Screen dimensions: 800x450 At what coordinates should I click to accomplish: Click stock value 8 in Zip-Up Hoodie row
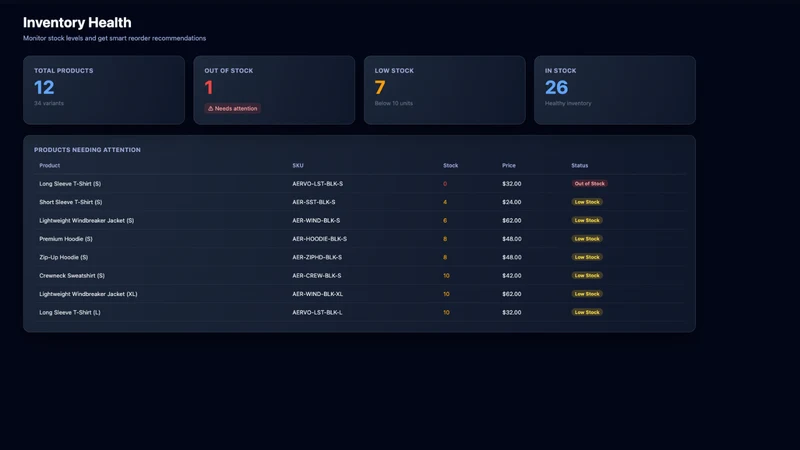tap(445, 257)
